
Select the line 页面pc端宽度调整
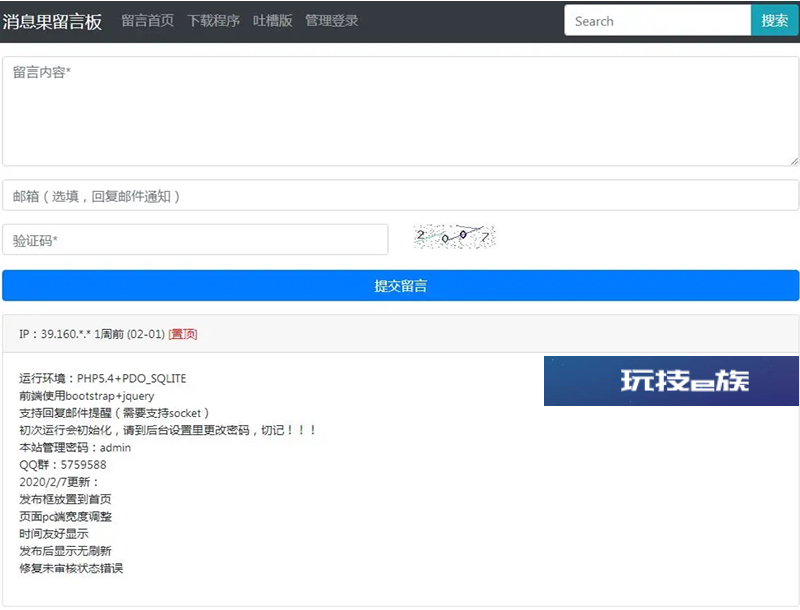(x=65, y=517)
